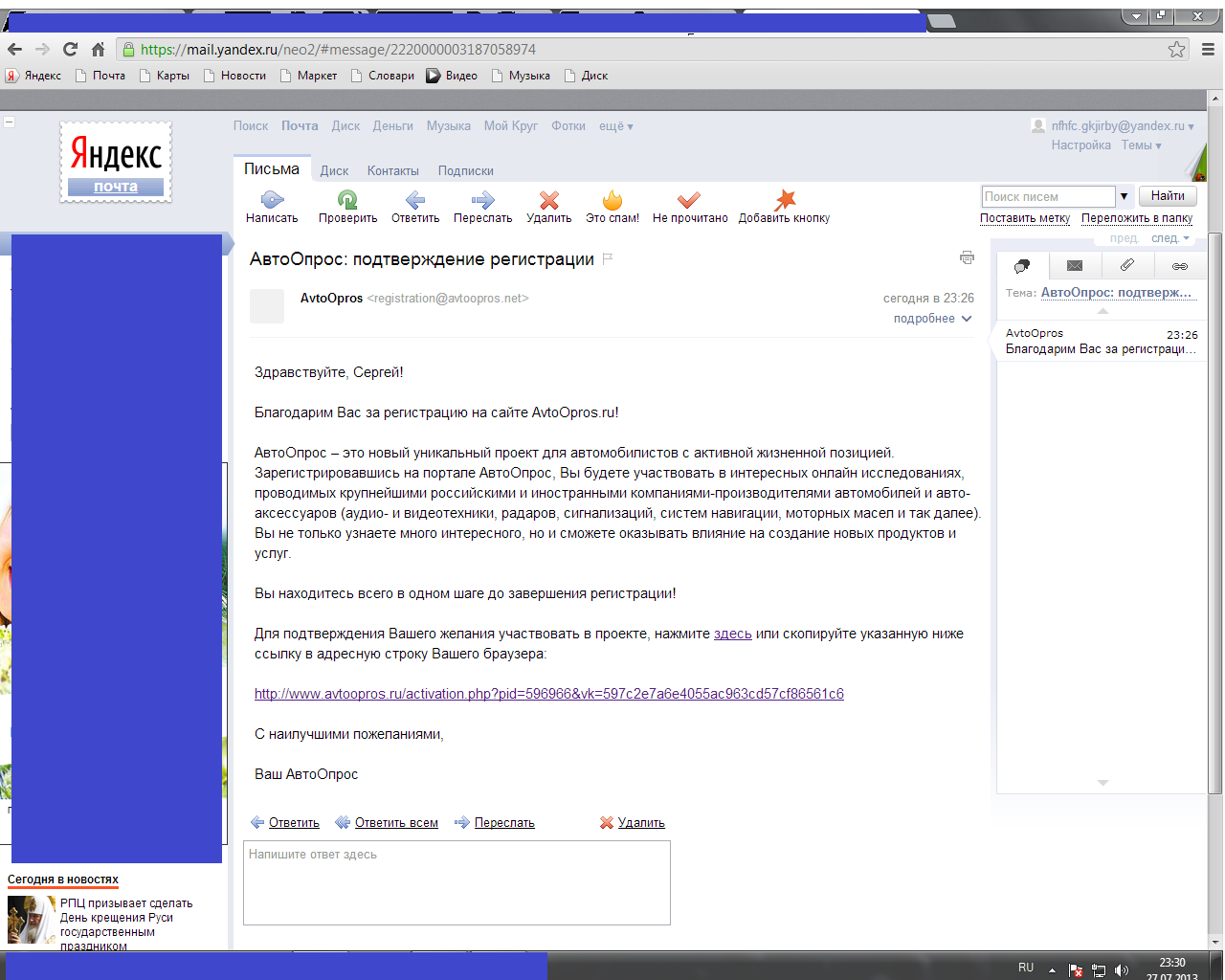Click the browser home icon

[98, 49]
